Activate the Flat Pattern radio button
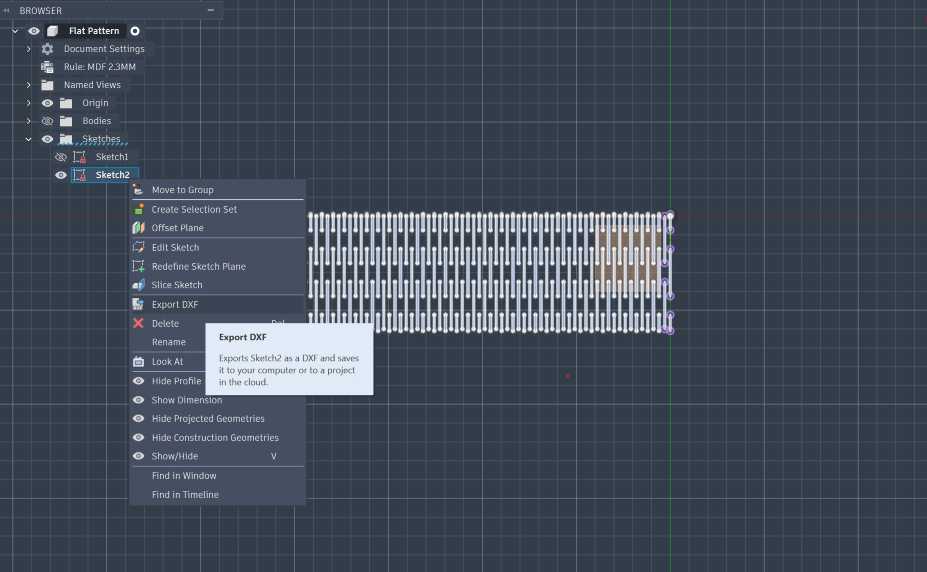Viewport: 927px width, 572px height. pos(135,31)
